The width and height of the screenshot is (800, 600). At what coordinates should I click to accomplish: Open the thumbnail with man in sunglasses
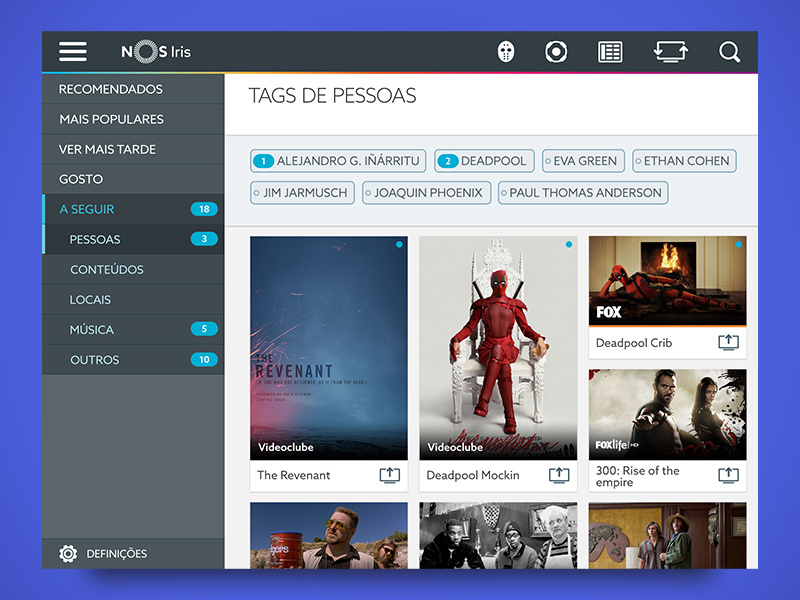pyautogui.click(x=329, y=536)
